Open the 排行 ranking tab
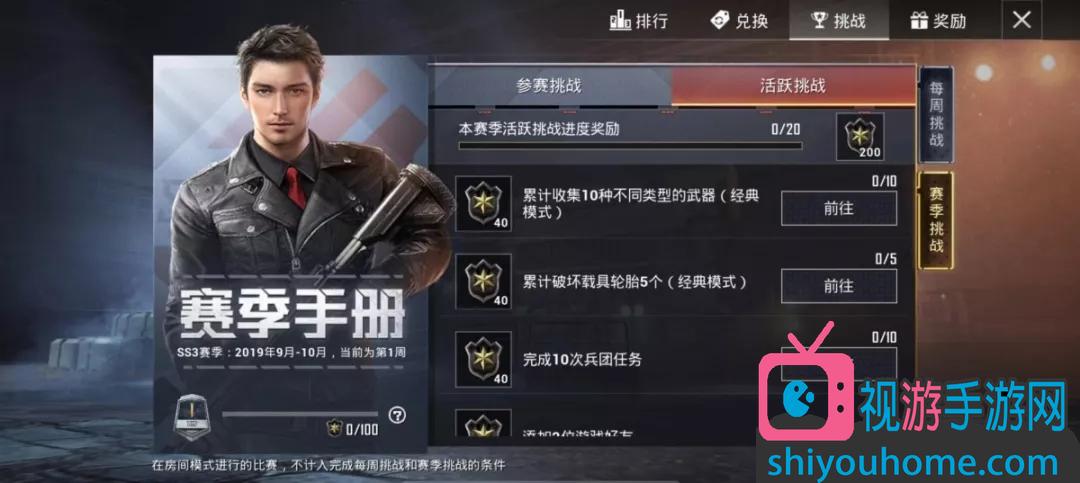The height and width of the screenshot is (483, 1080). [x=638, y=21]
